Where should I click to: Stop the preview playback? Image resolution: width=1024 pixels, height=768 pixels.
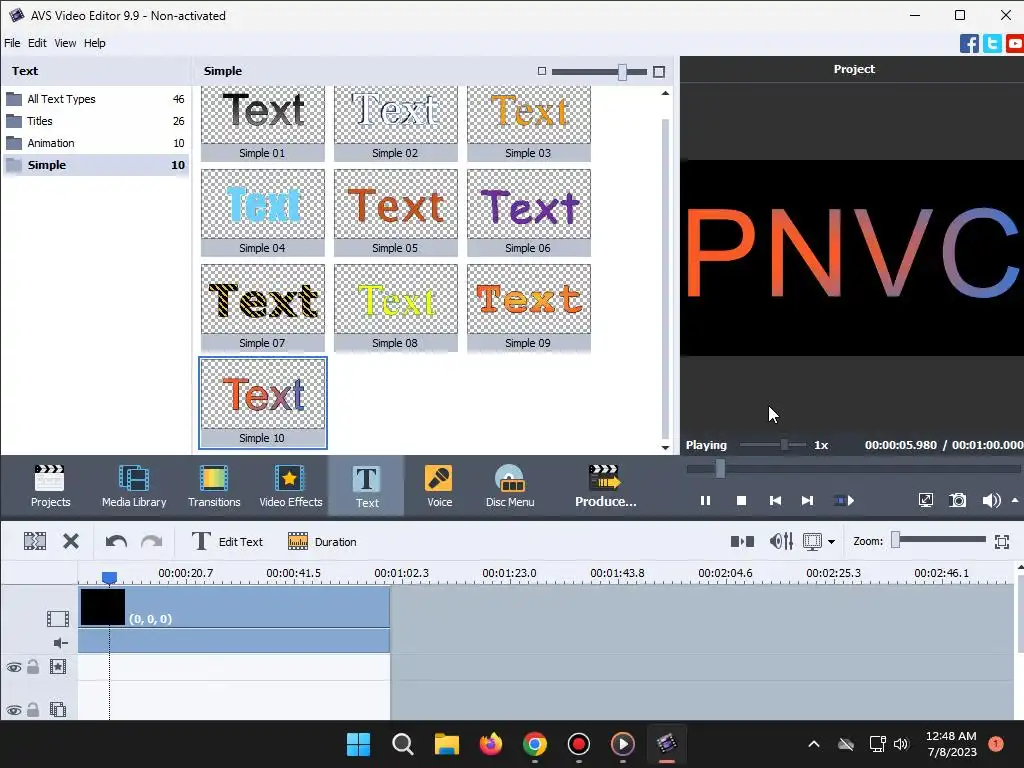pos(741,501)
